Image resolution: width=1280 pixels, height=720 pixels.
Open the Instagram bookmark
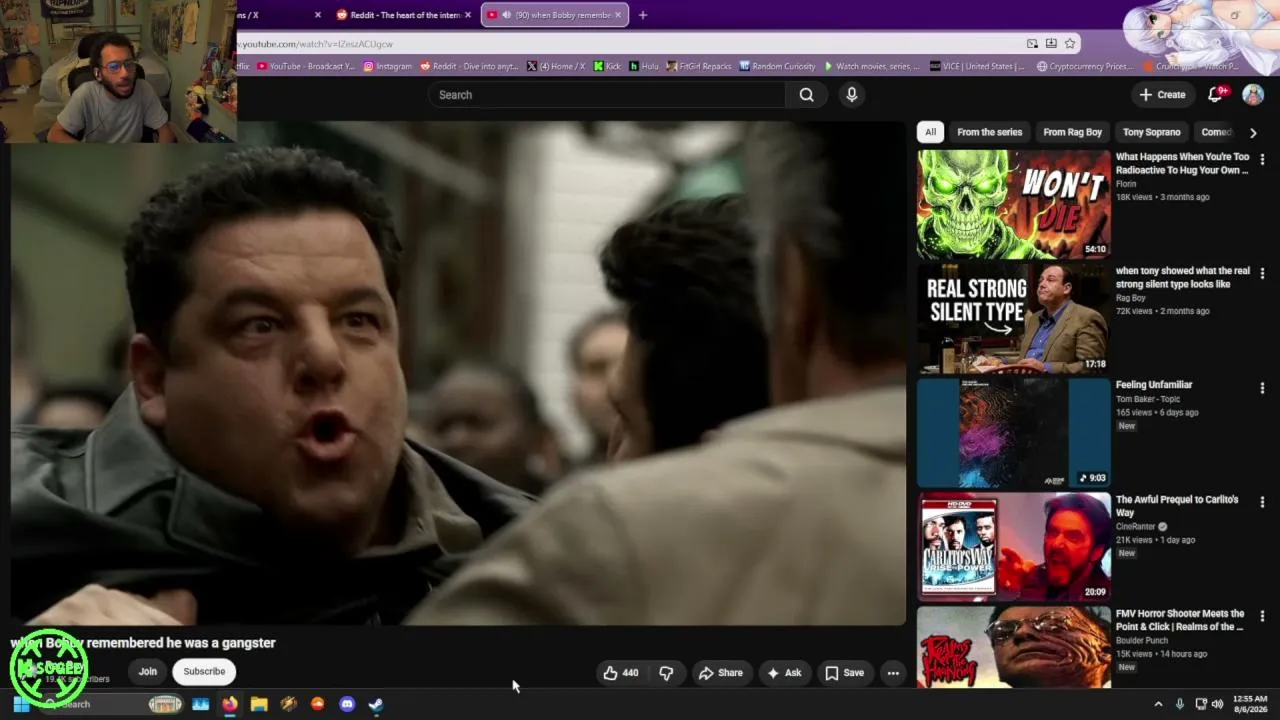[x=388, y=66]
